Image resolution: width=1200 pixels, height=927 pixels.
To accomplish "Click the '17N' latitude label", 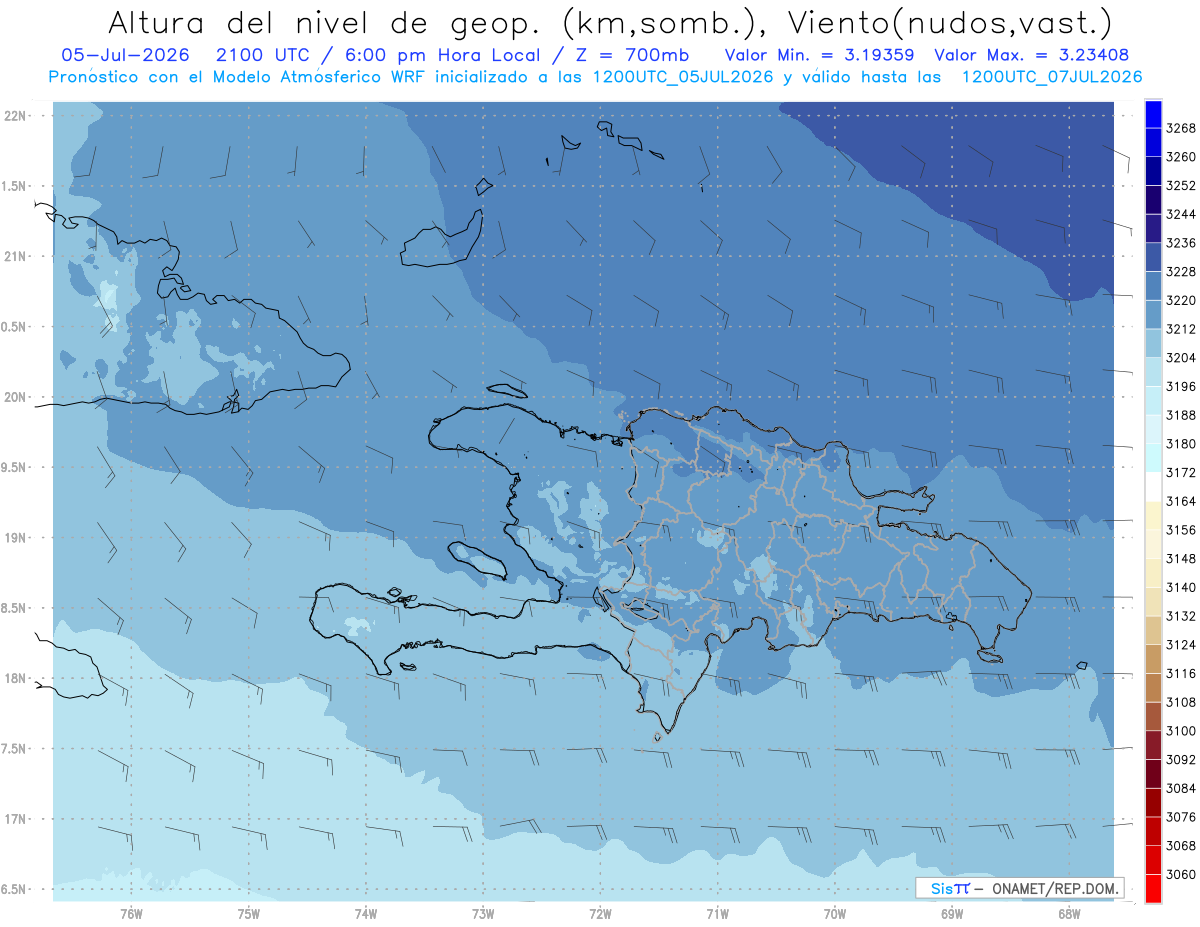I will pyautogui.click(x=17, y=819).
